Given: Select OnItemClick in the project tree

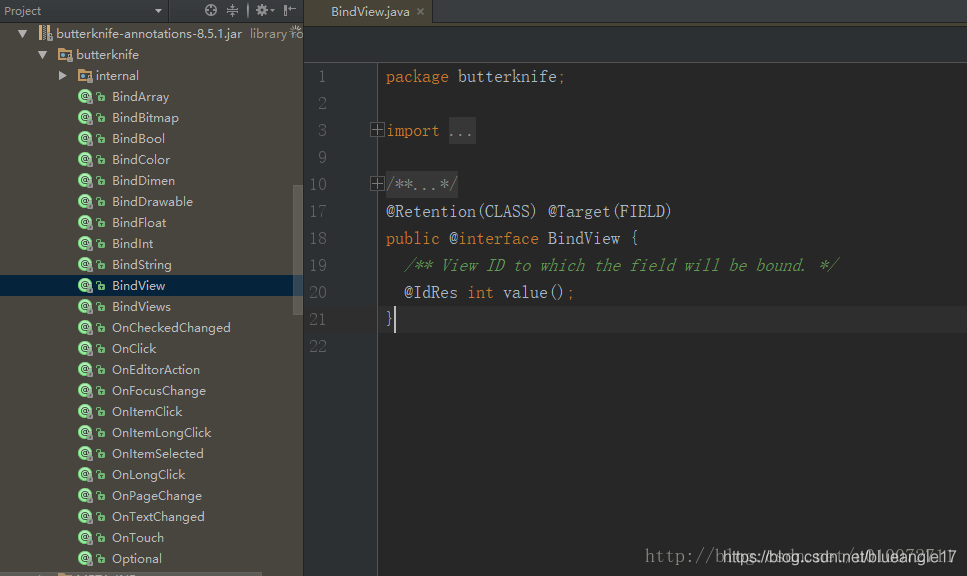Looking at the screenshot, I should click(147, 411).
